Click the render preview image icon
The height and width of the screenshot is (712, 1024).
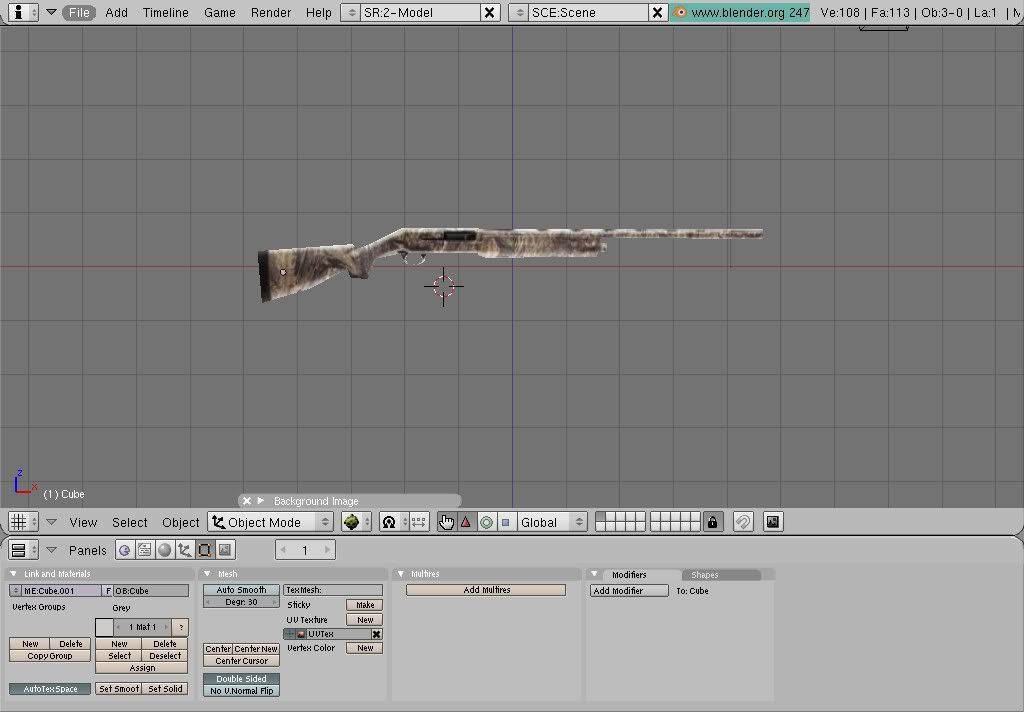(772, 522)
